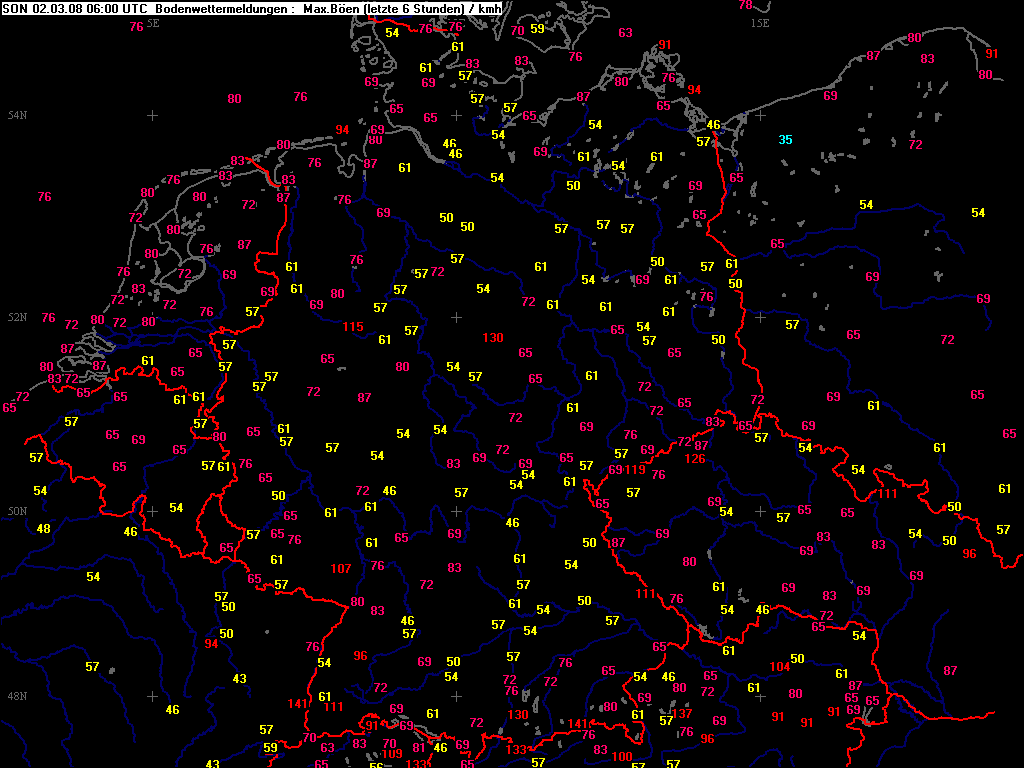
Task: Select the yellow 48 gust value
Action: [x=43, y=529]
